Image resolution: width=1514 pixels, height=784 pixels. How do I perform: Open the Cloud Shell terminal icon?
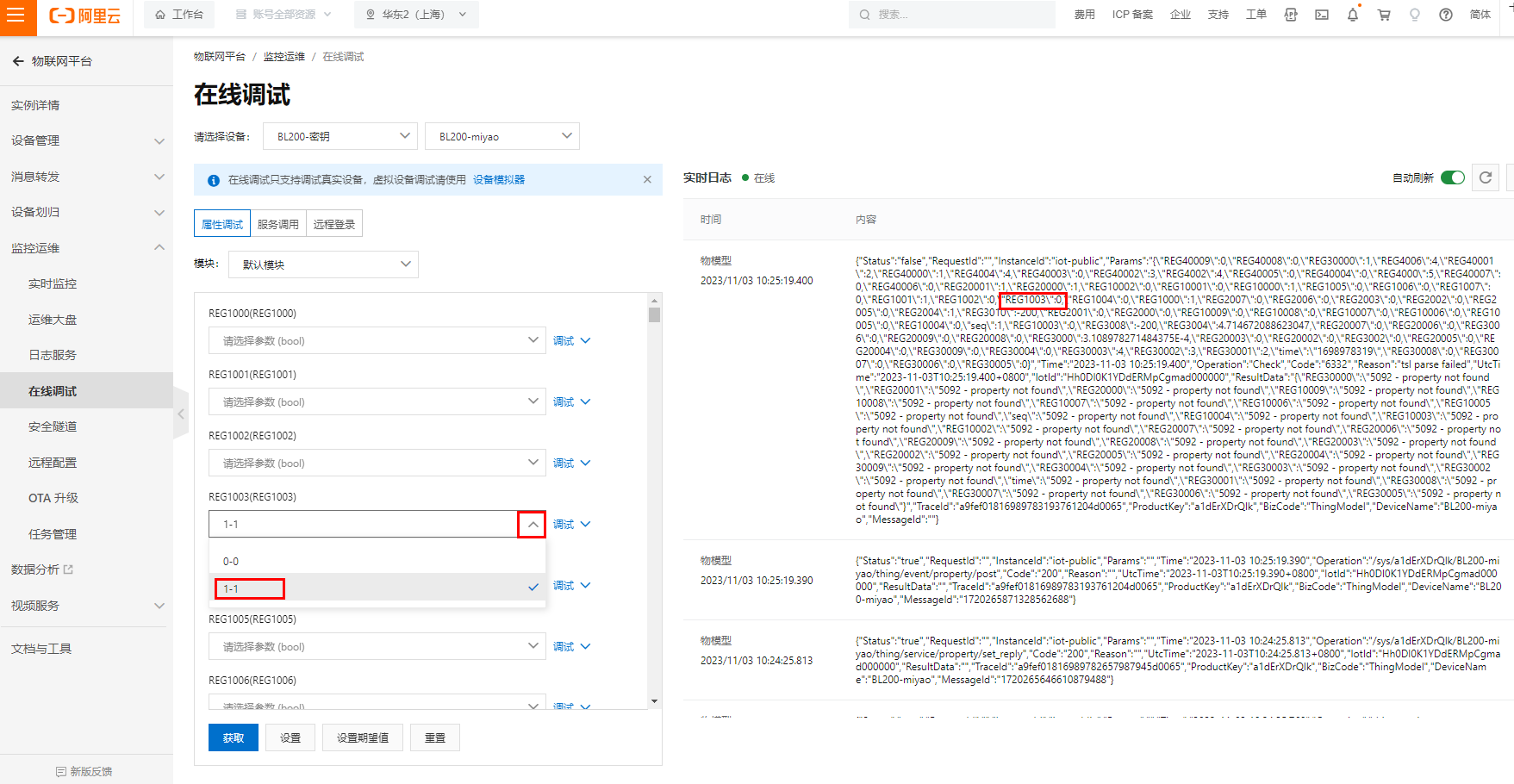point(1321,15)
